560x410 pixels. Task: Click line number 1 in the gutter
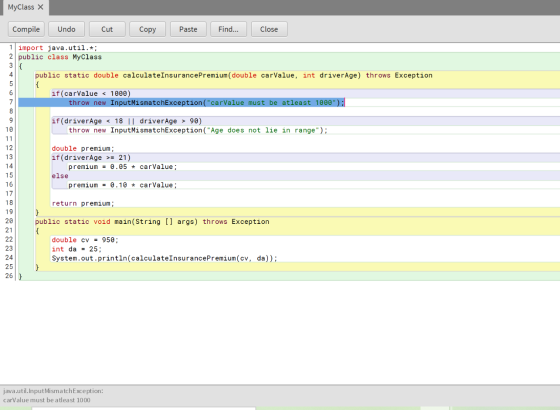coord(11,47)
